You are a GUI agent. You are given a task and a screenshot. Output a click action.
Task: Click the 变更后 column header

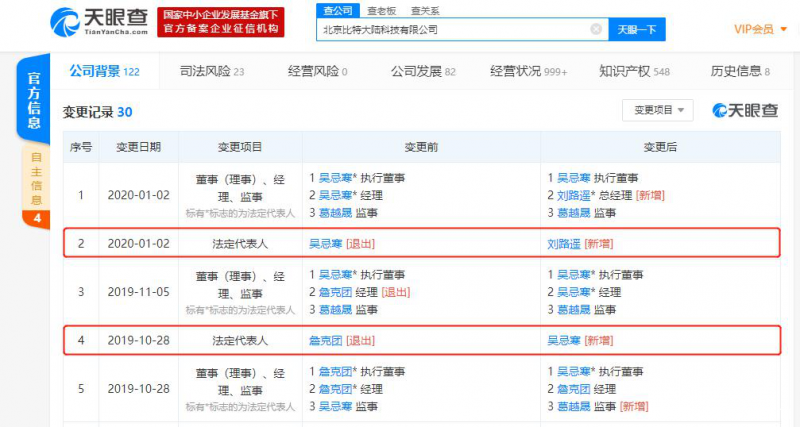point(660,147)
